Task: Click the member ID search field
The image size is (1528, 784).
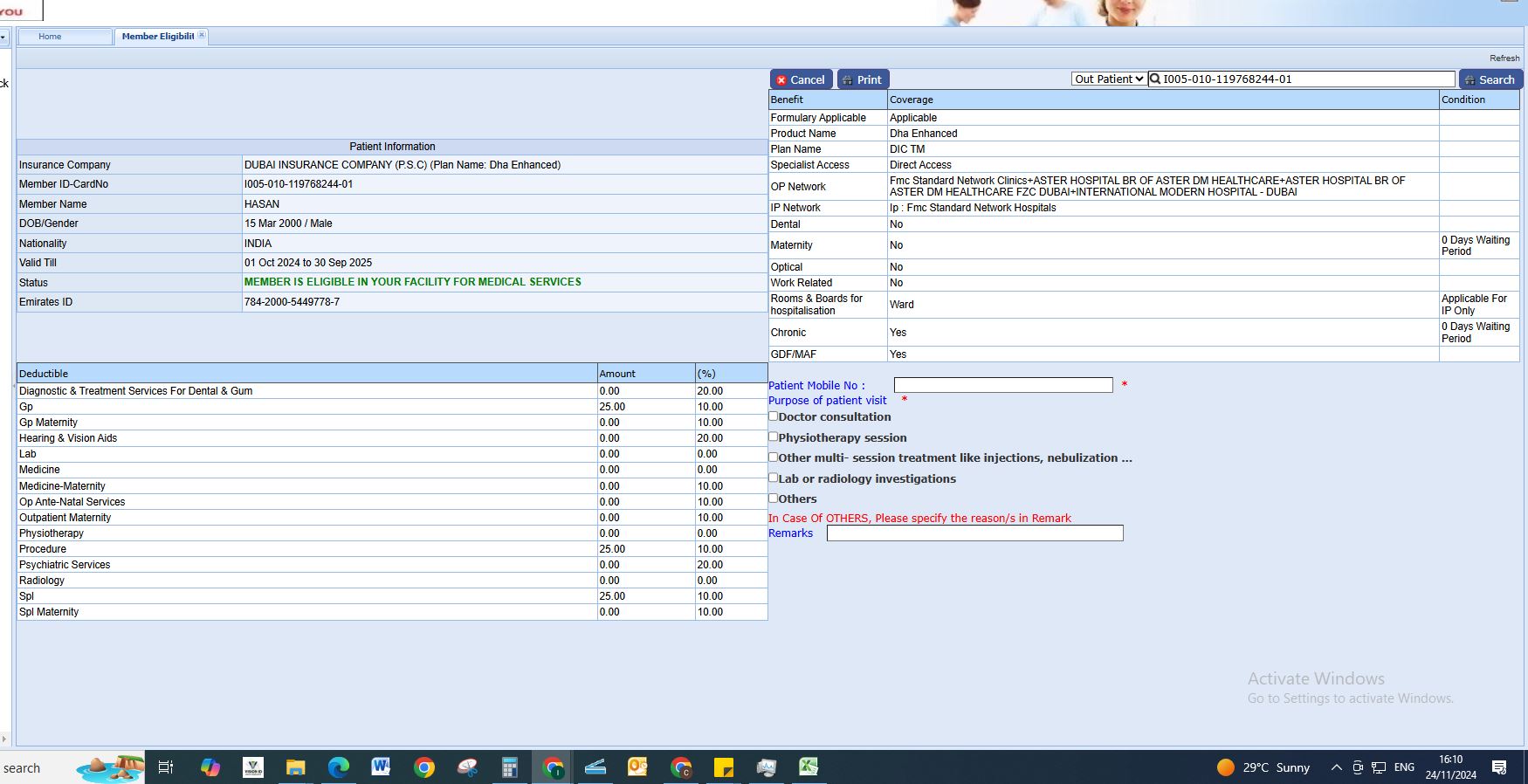Action: click(x=1306, y=79)
